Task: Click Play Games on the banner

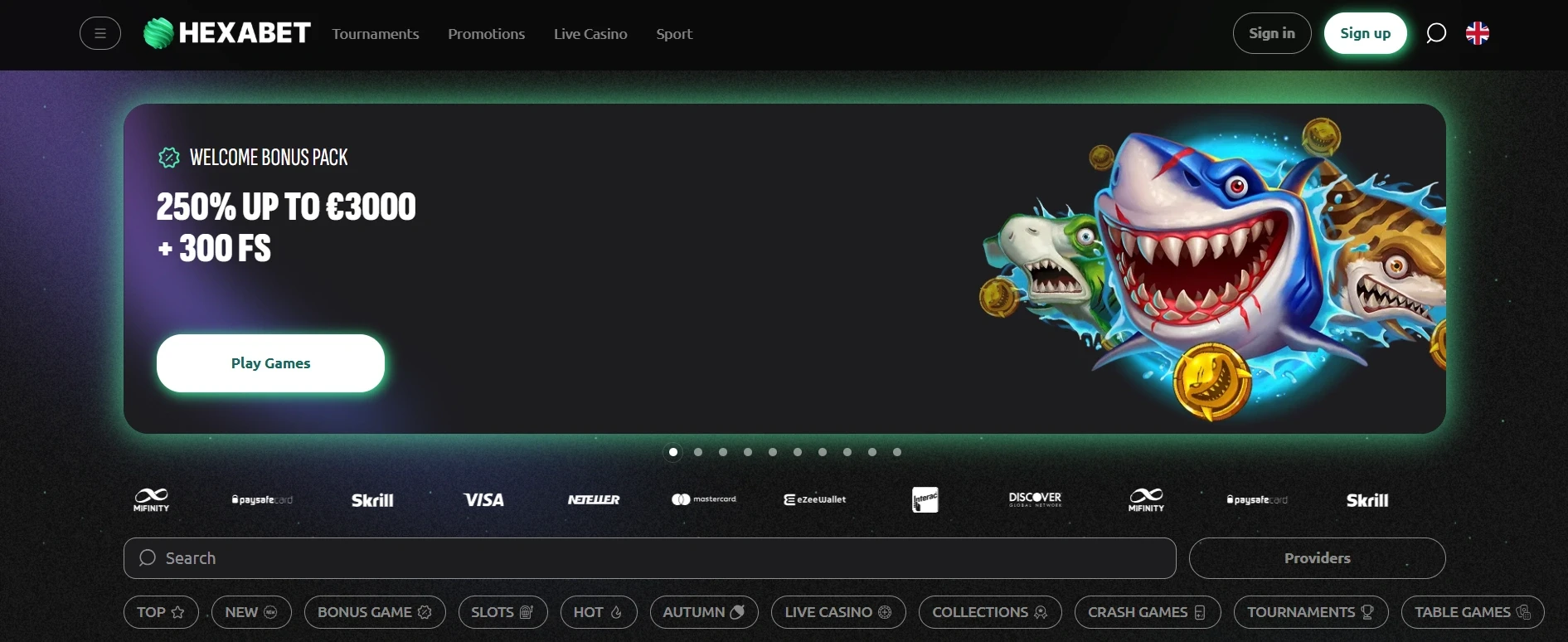Action: point(270,363)
